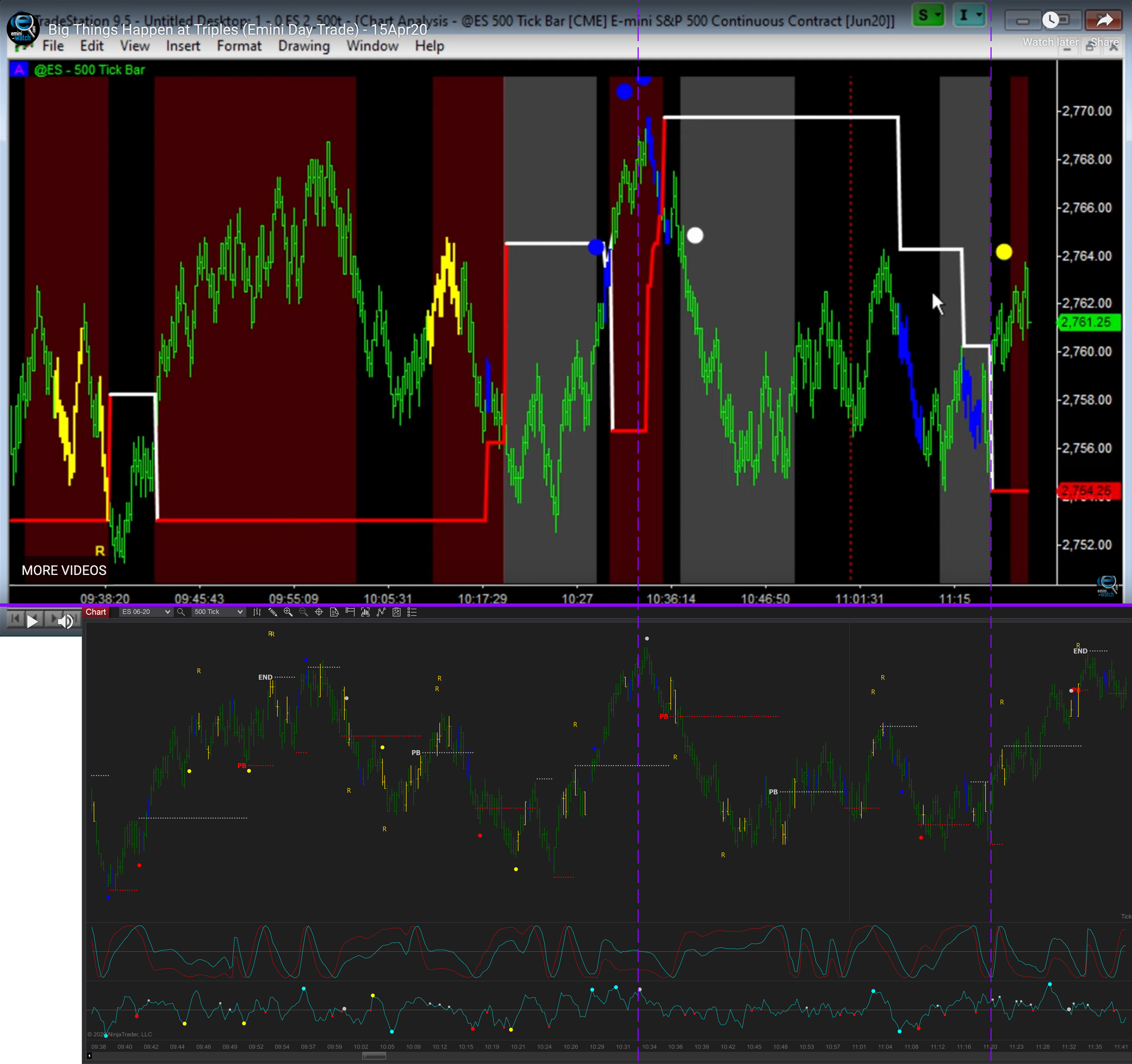Open the File menu in TradeStation

point(53,46)
